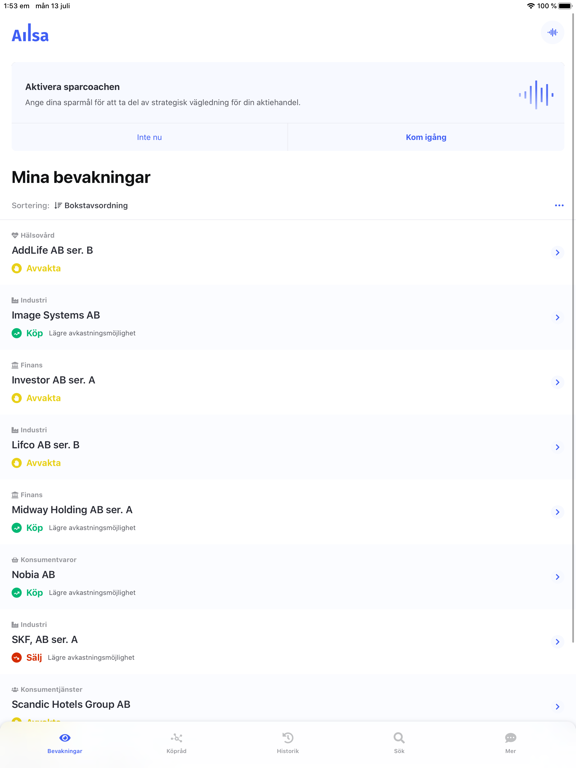The width and height of the screenshot is (576, 768).
Task: Click the Lifco Avvakta status icon
Action: coord(17,463)
